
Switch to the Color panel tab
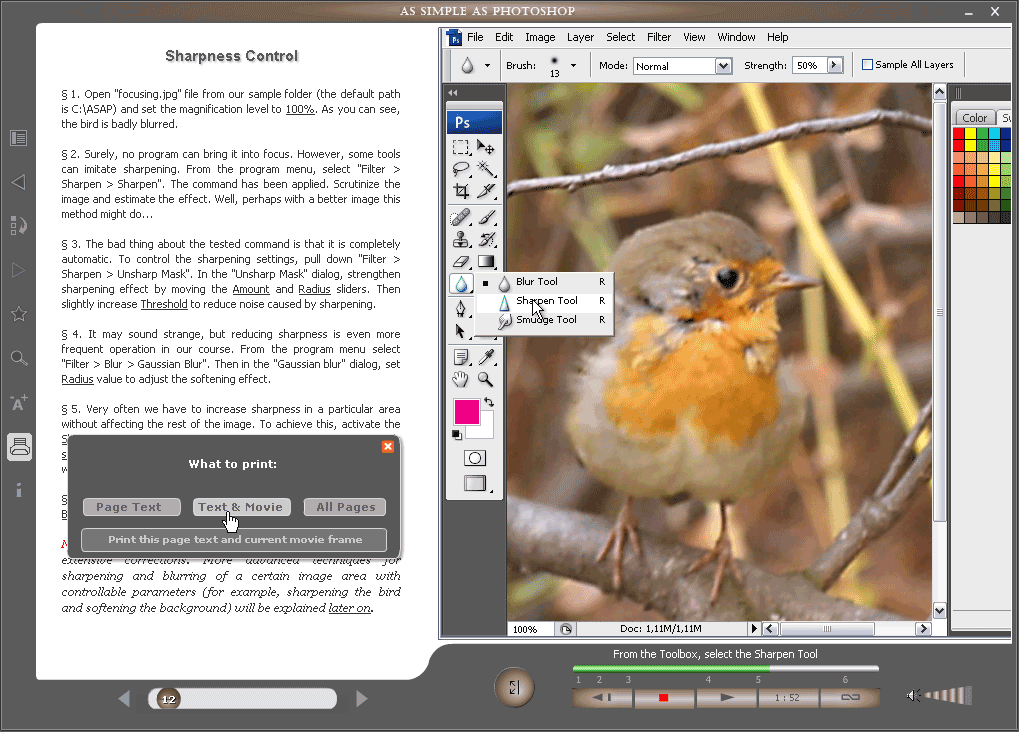click(974, 118)
